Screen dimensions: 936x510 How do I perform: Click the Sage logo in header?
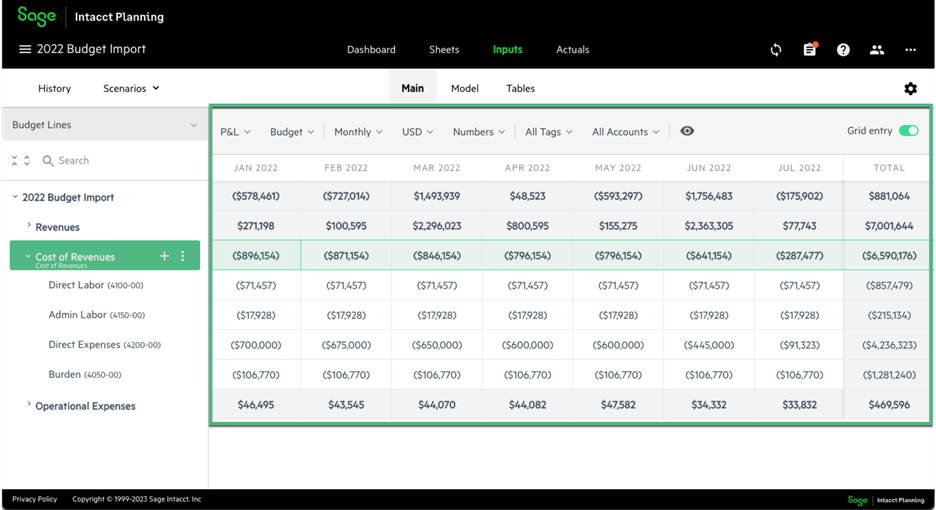36,16
